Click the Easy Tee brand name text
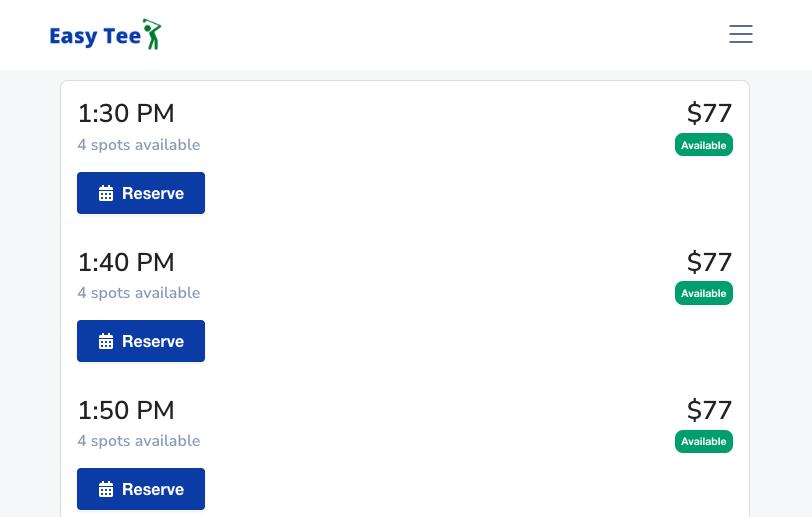 tap(95, 36)
